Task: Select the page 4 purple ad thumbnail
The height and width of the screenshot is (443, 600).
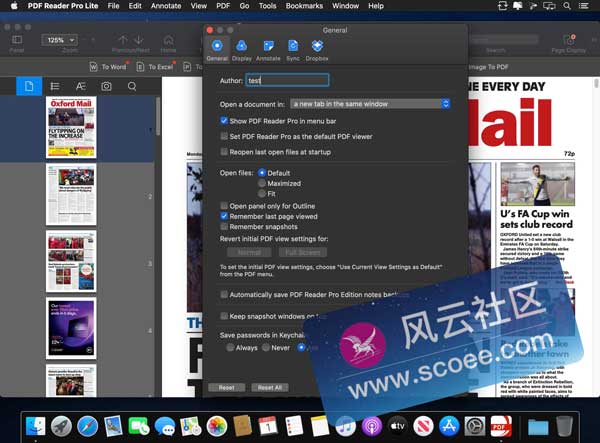Action: [71, 328]
